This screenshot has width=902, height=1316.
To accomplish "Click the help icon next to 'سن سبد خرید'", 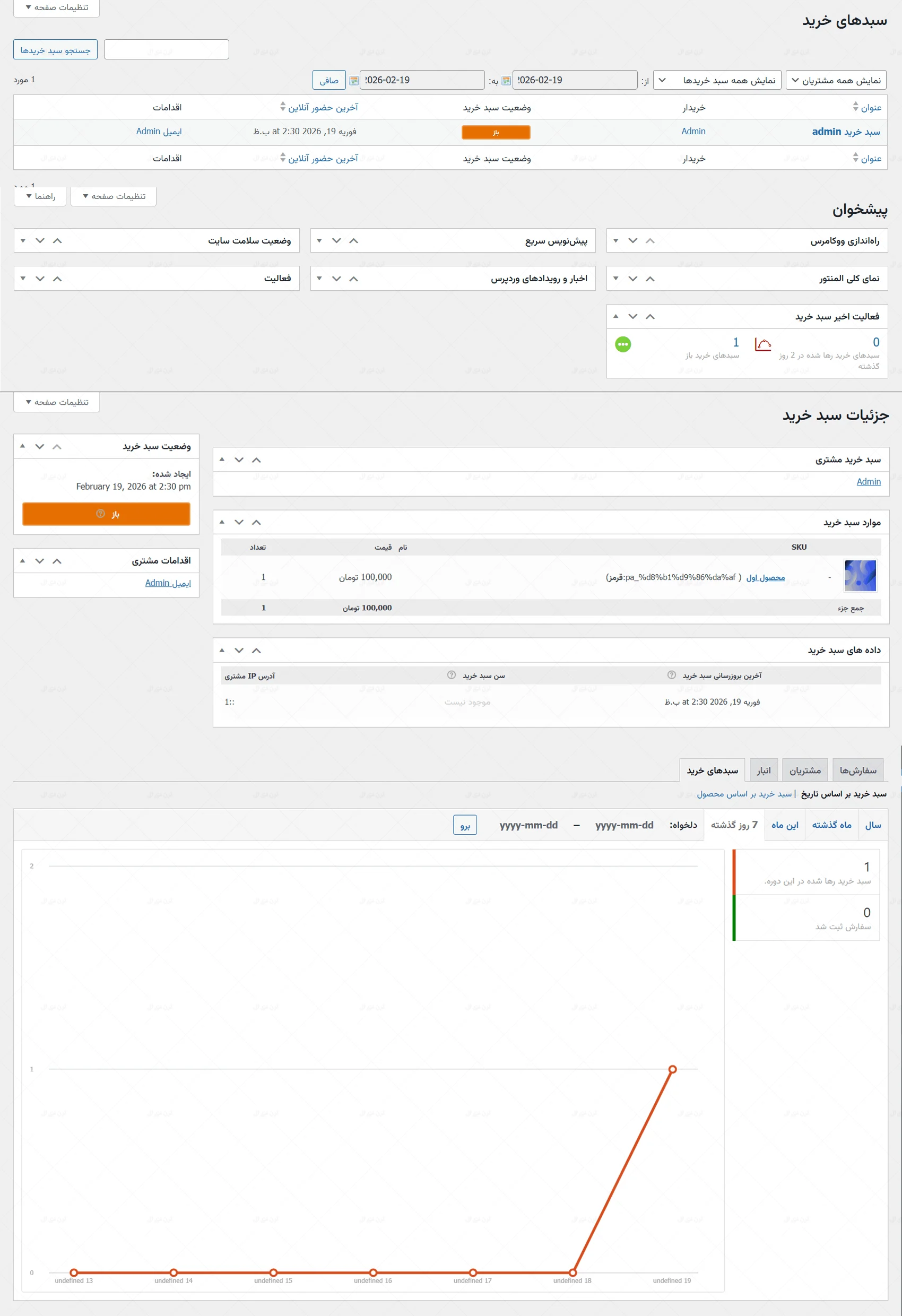I will click(x=452, y=675).
